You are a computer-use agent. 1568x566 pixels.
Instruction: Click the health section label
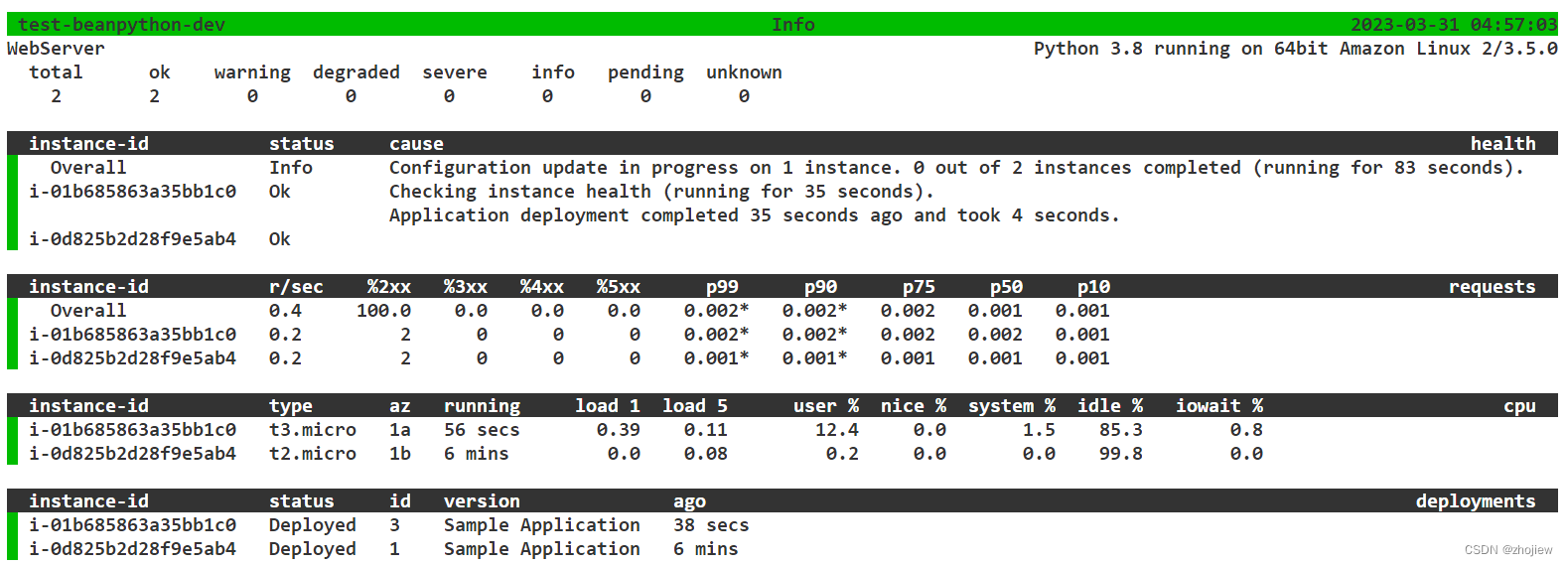(1502, 144)
